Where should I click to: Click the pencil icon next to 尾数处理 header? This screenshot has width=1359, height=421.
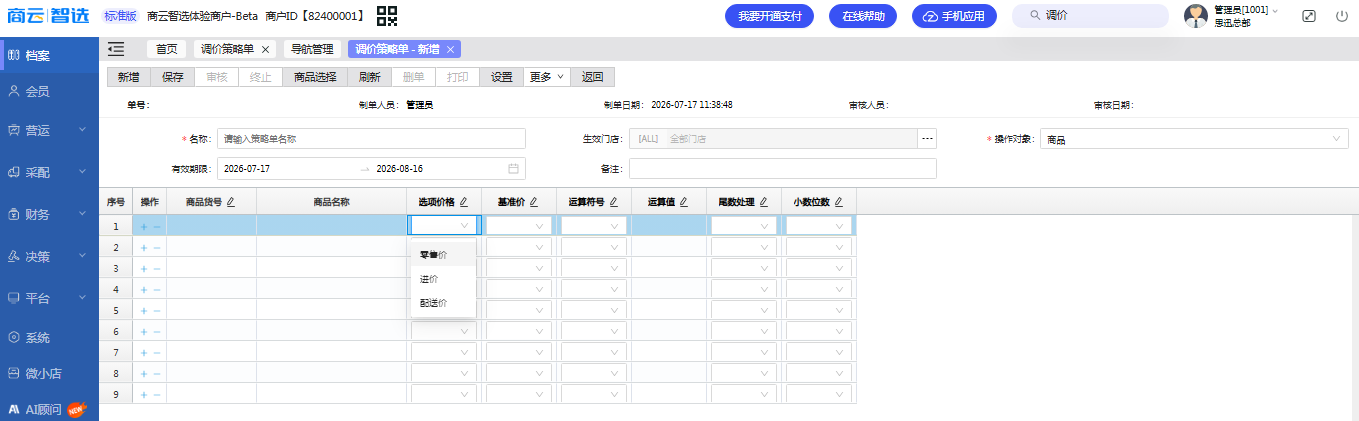764,202
